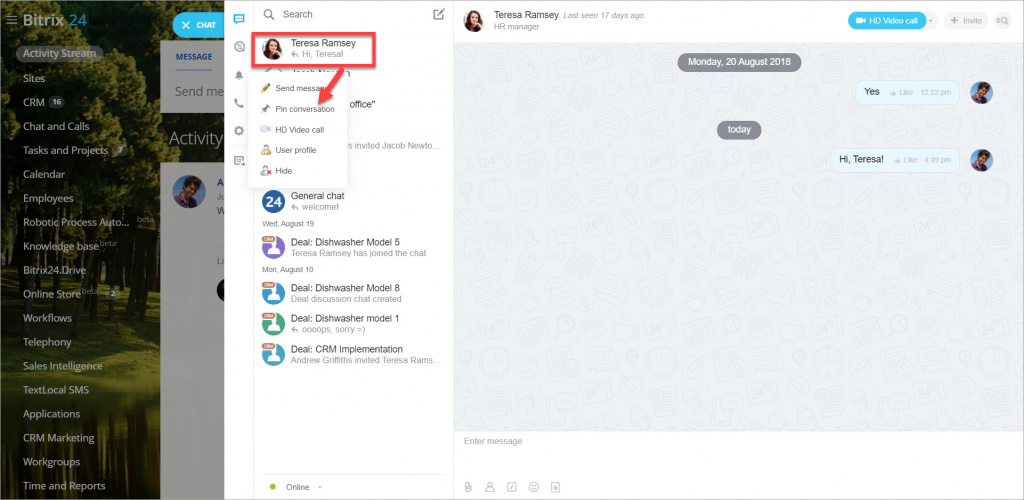Open the Teresa Ramsey conversation in list

(x=314, y=49)
